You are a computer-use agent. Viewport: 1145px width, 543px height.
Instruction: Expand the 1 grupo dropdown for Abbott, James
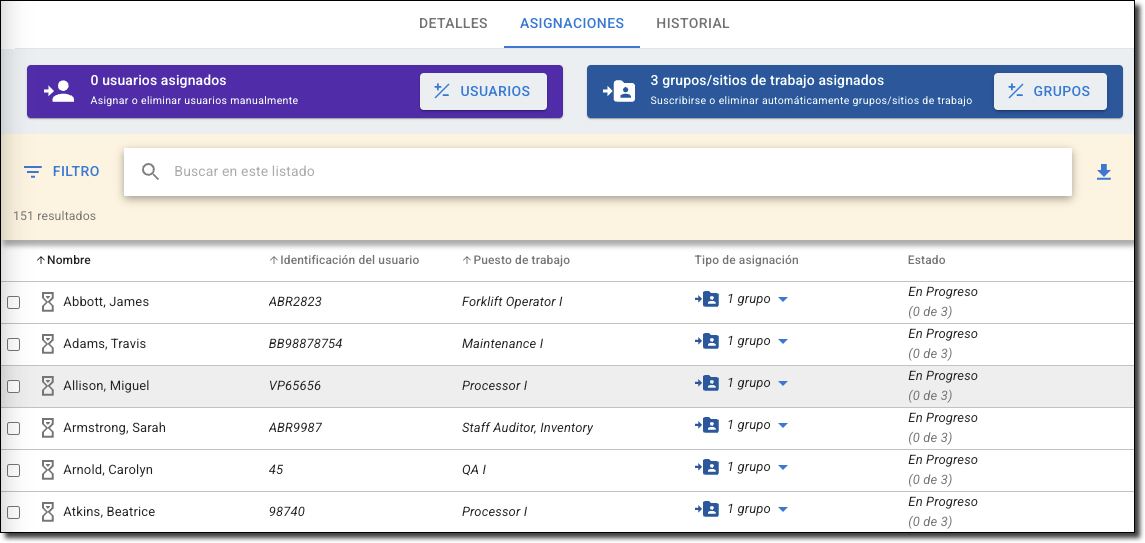coord(783,300)
